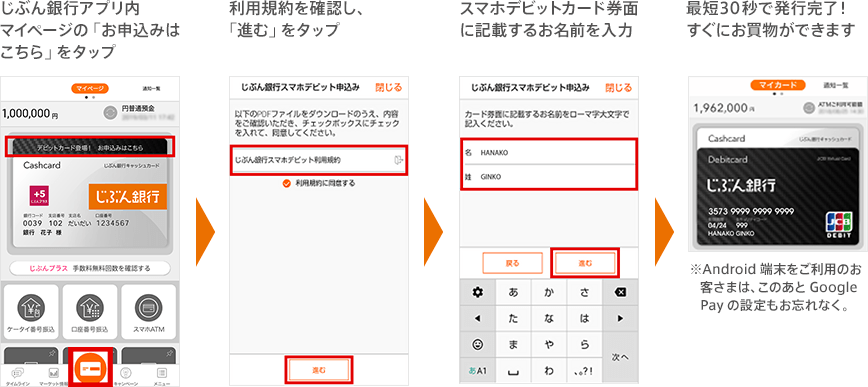Tap the backspace key on the keyboard
Screen dimensions: 868x387
point(621,292)
